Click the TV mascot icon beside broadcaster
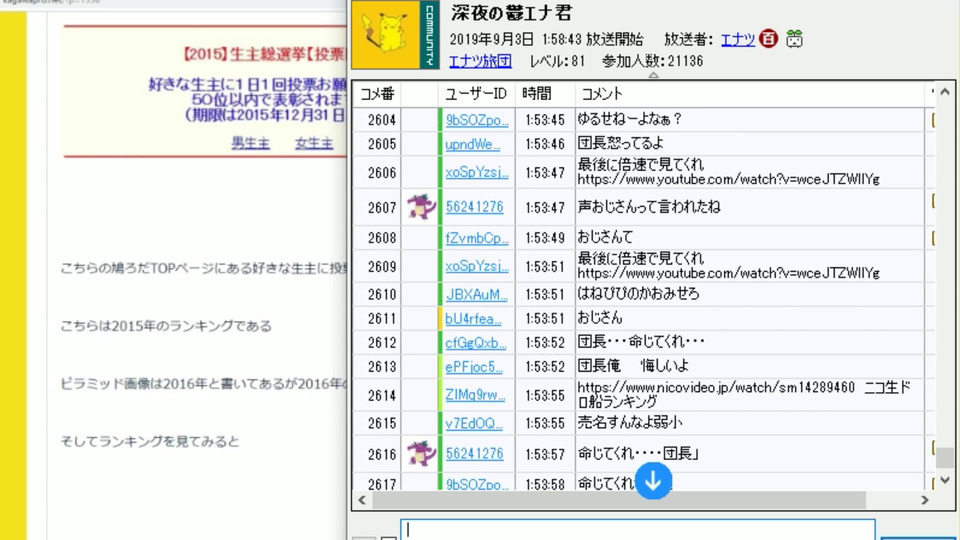This screenshot has width=960, height=540. (x=794, y=39)
